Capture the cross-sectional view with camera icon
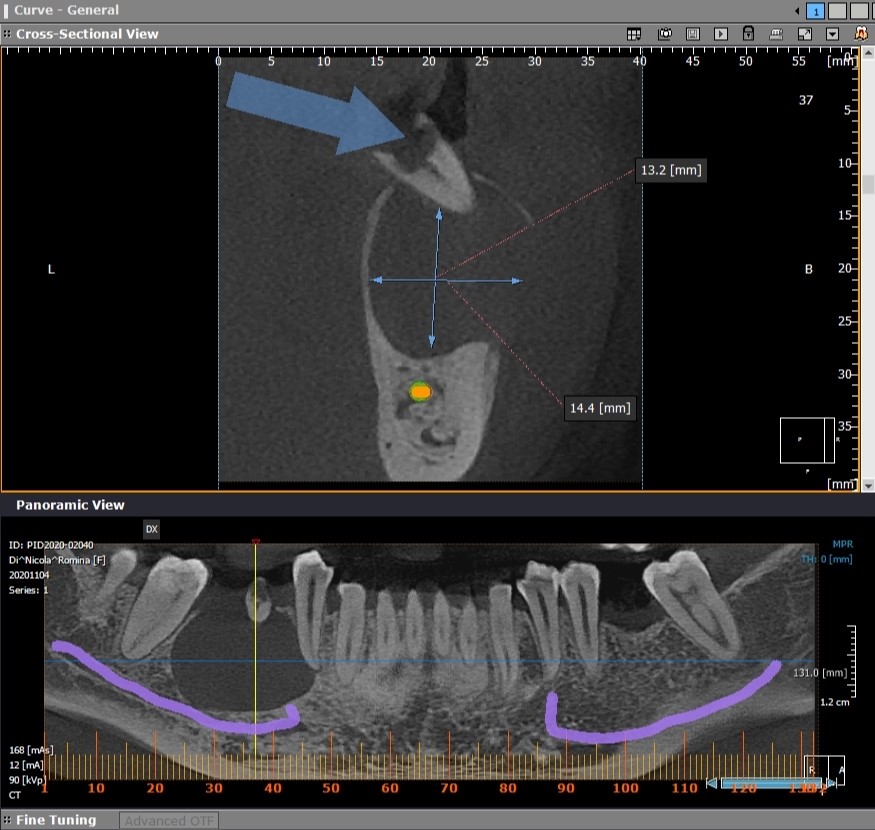The image size is (875, 830). tap(665, 35)
